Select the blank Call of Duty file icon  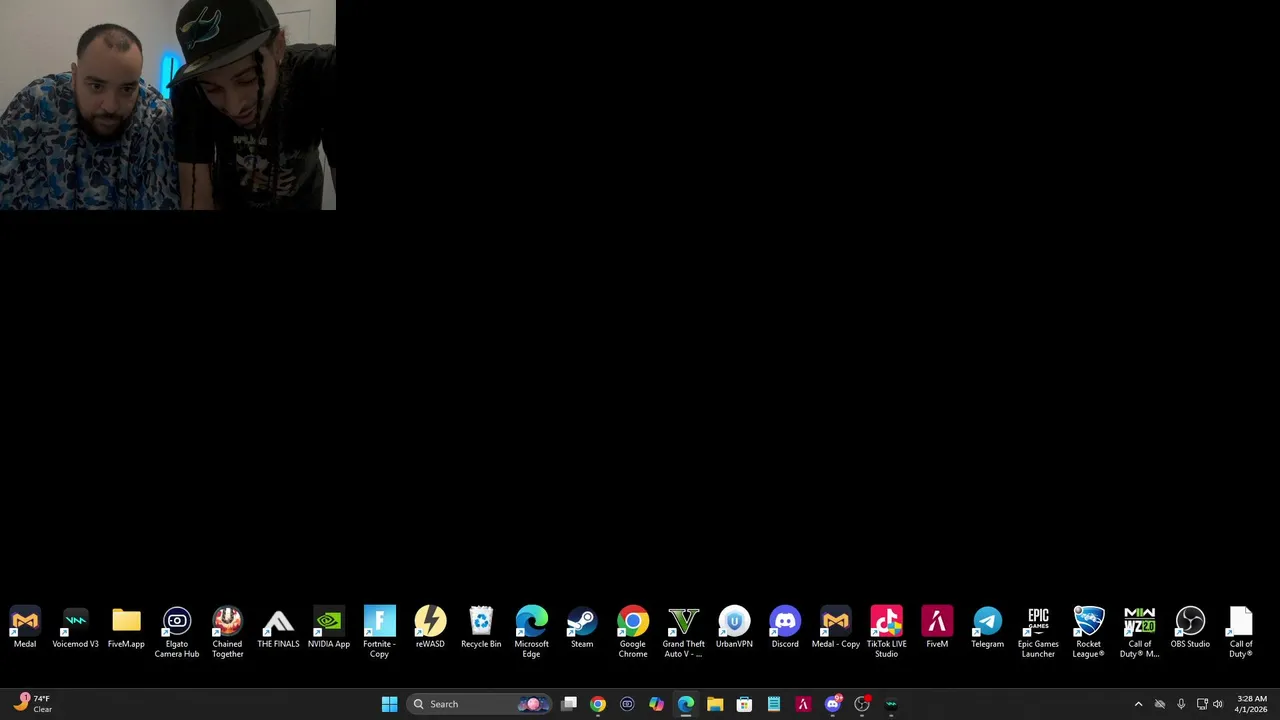(x=1241, y=632)
